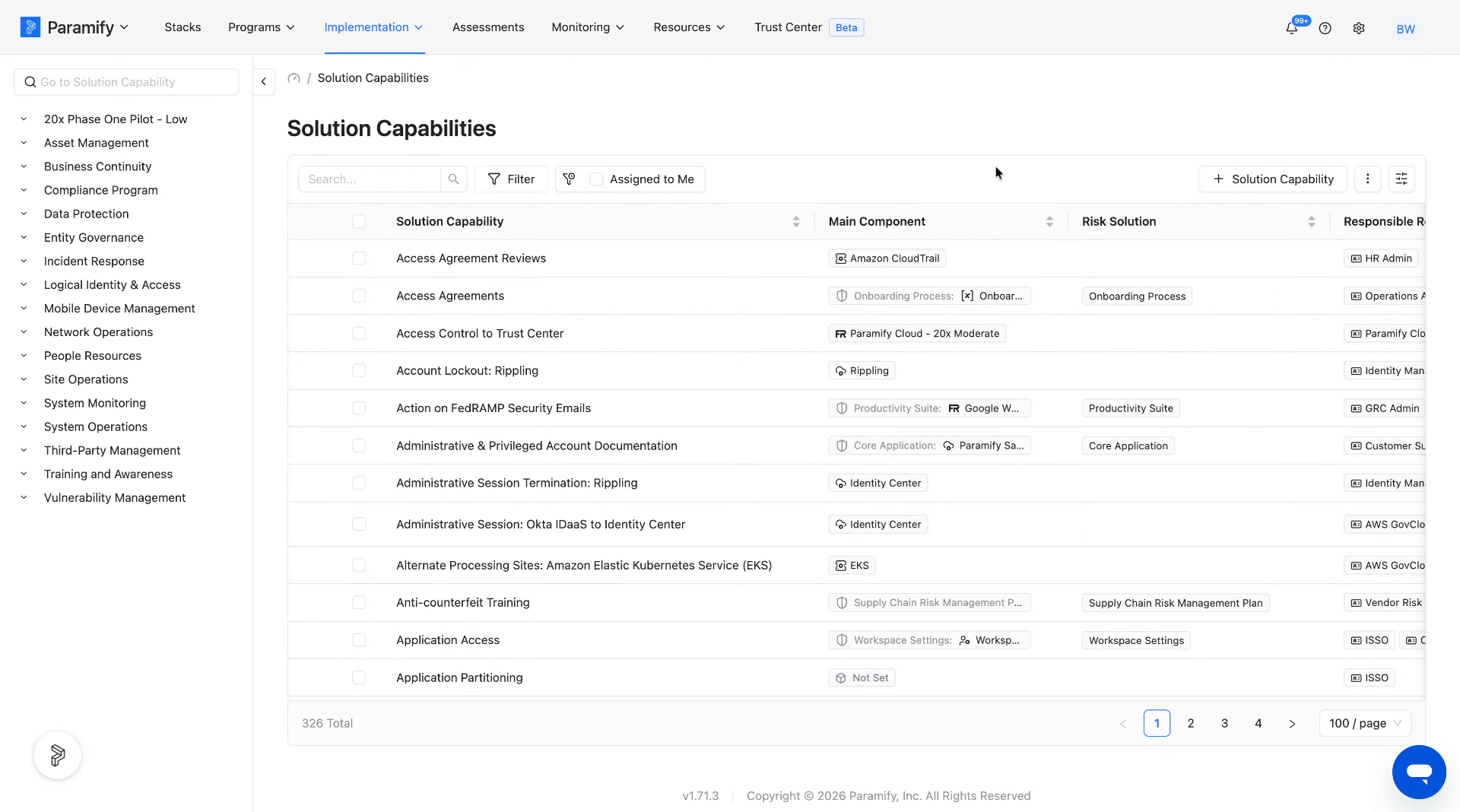Viewport: 1460px width, 812px height.
Task: Check the Assigned to Me checkbox
Action: [x=597, y=179]
